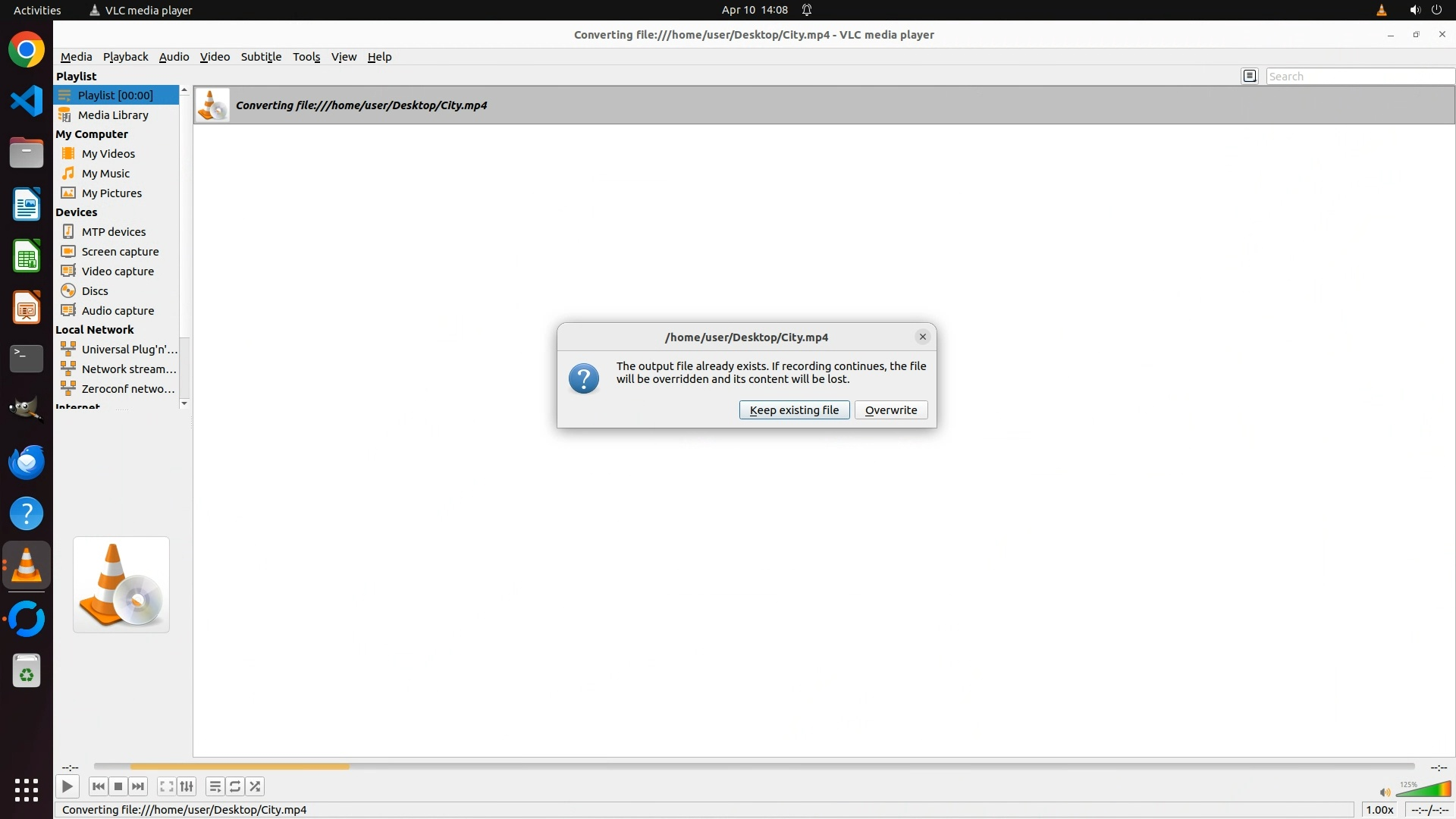Select Screen capture device

[x=120, y=252]
